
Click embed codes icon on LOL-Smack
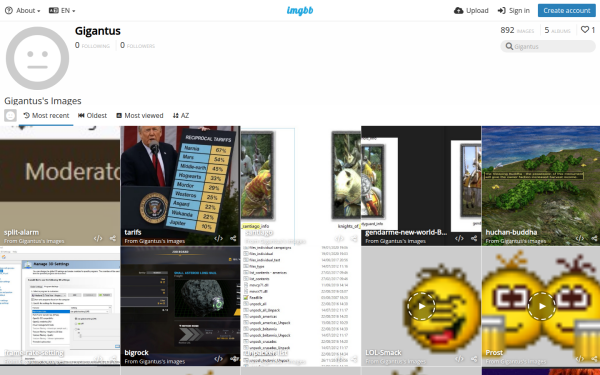459,359
